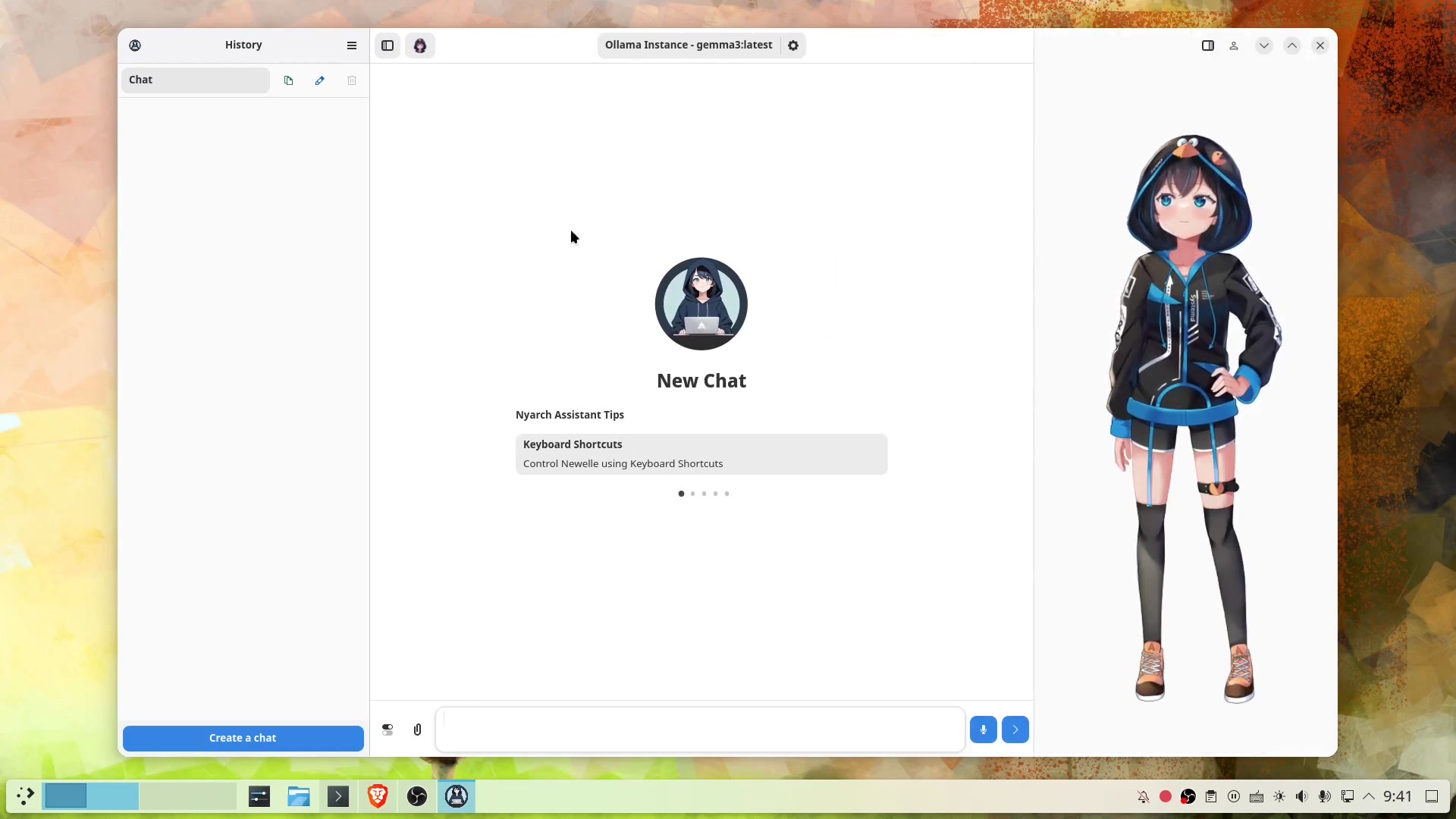Open the History hamburger menu

pos(352,45)
